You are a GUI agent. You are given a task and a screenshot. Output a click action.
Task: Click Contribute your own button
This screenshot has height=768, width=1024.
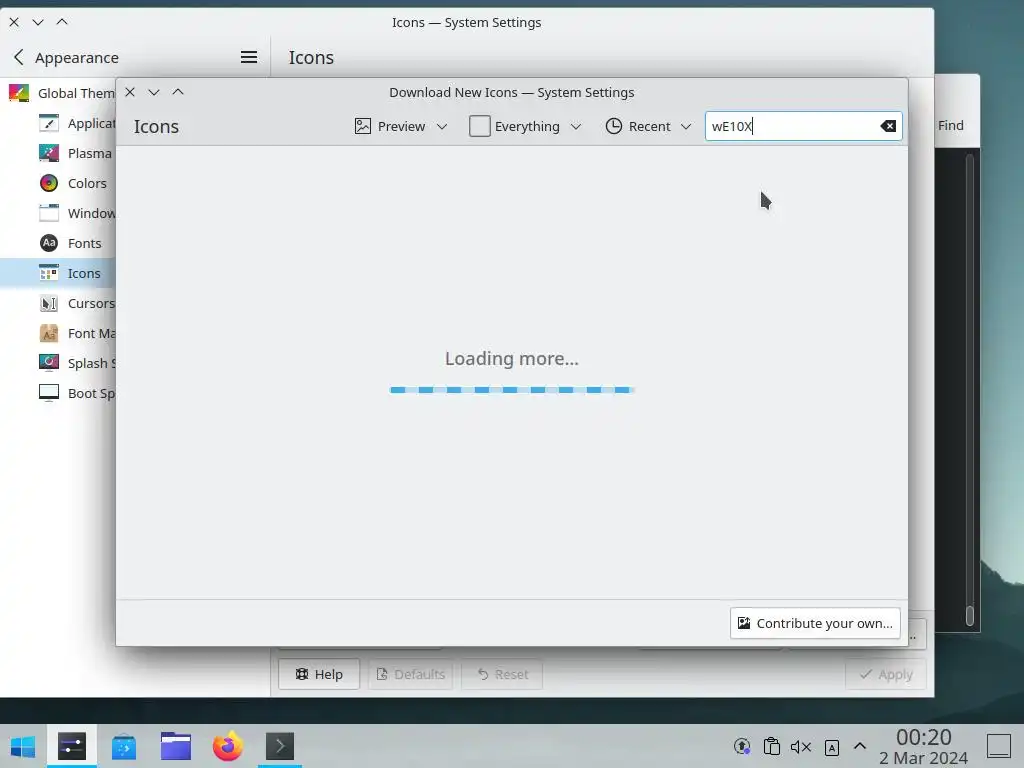pyautogui.click(x=815, y=623)
